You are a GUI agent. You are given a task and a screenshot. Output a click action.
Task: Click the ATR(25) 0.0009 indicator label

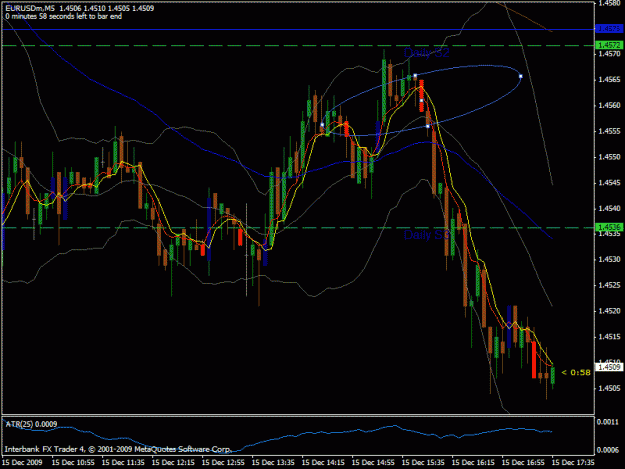click(31, 424)
